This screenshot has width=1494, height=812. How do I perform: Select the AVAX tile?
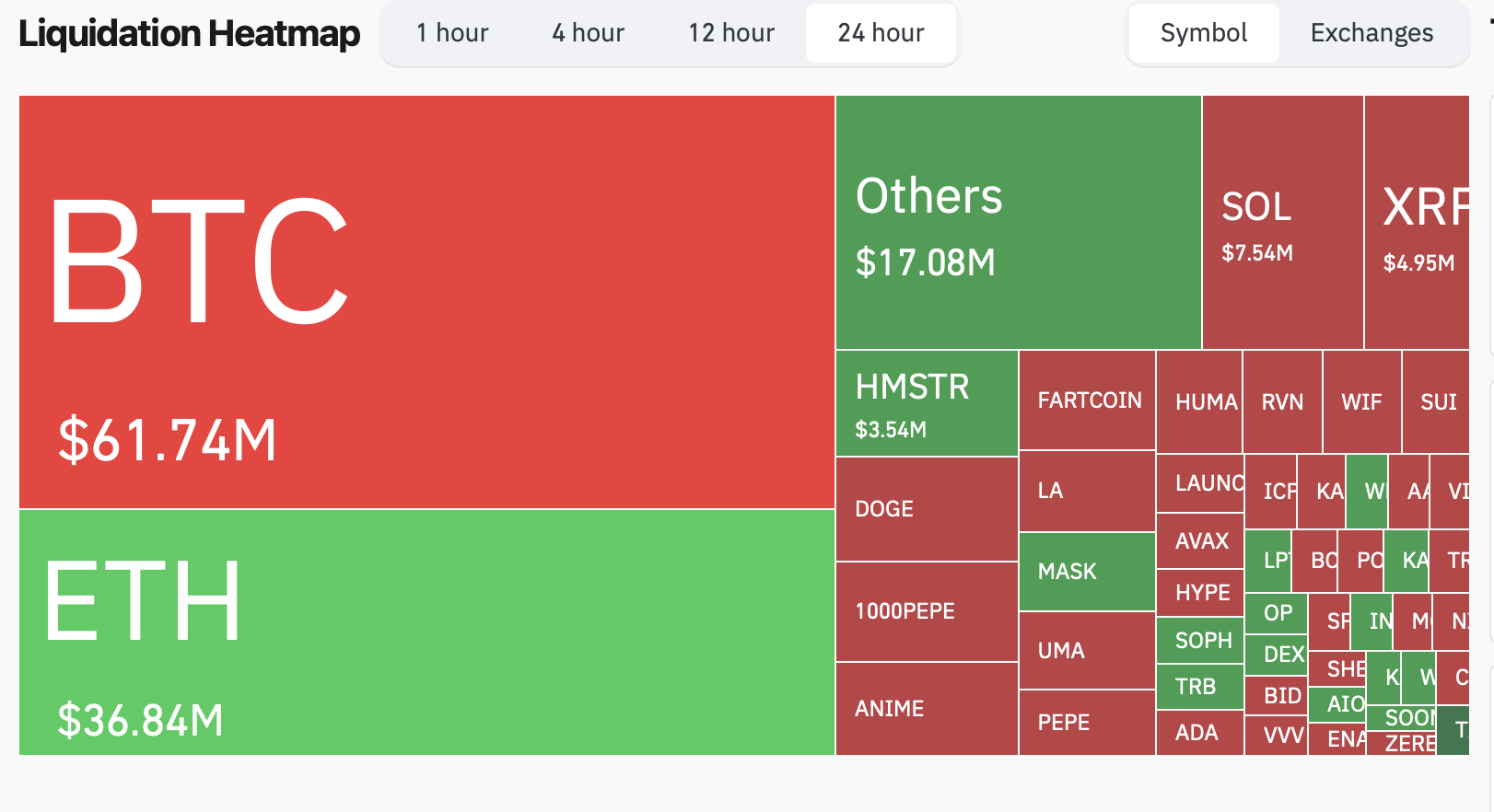[x=1200, y=540]
